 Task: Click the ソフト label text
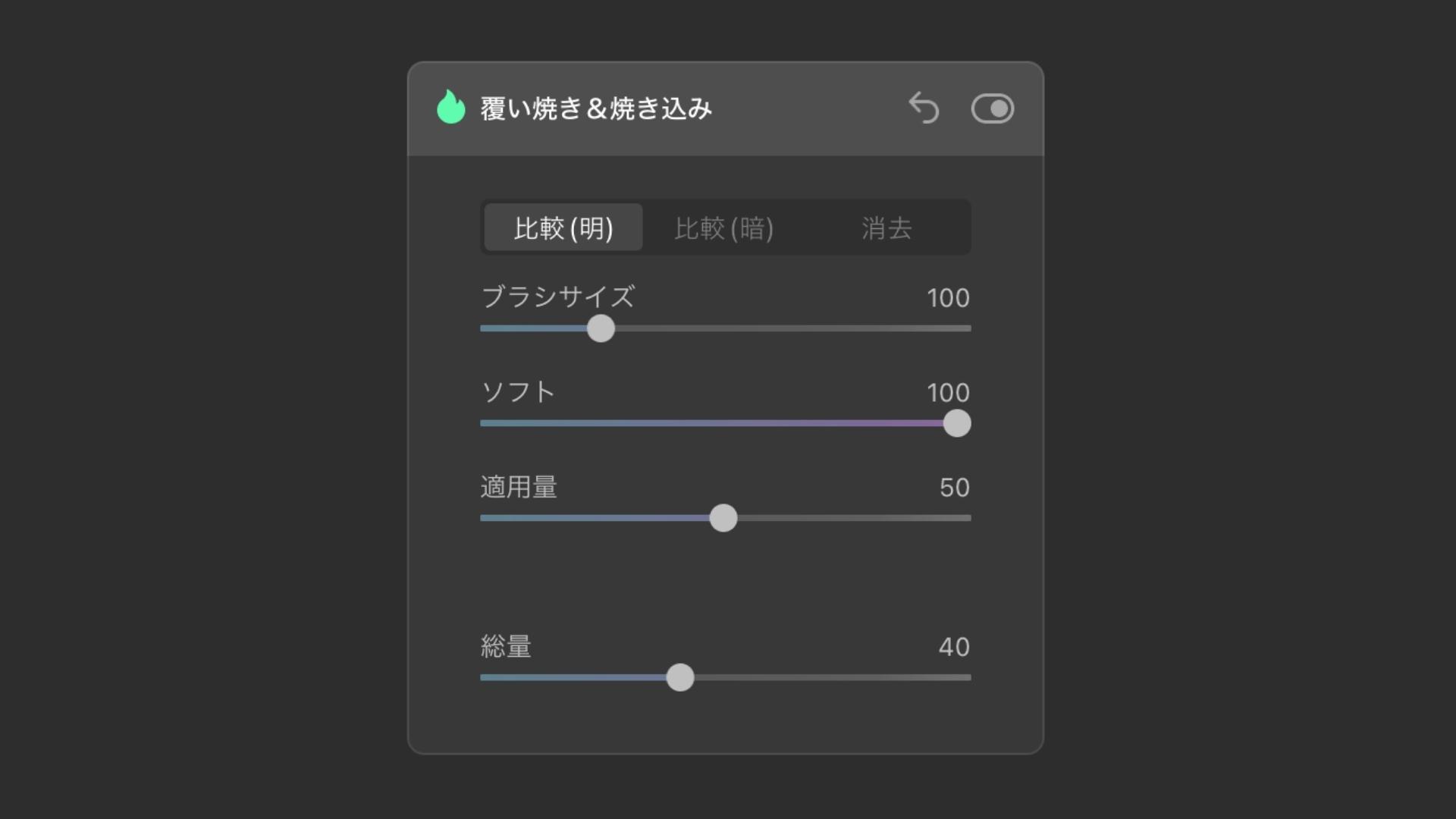pyautogui.click(x=519, y=392)
